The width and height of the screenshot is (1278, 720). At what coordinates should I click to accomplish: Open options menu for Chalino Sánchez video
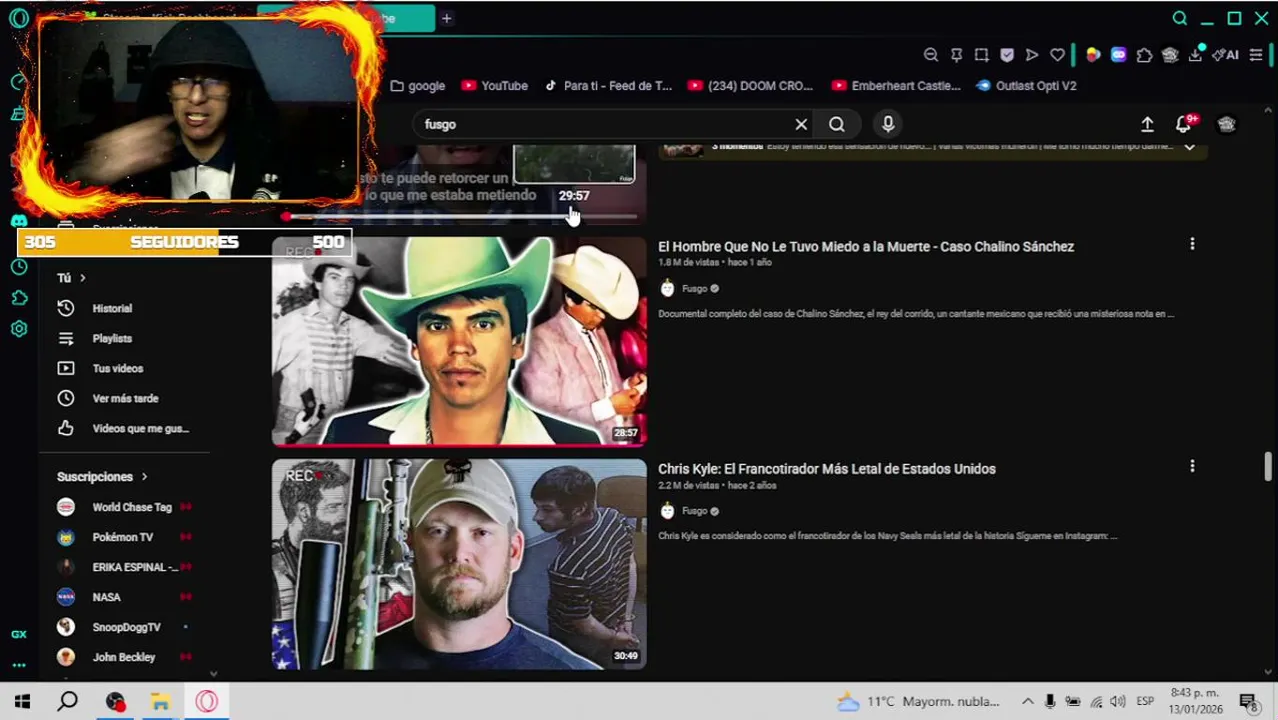coord(1192,244)
